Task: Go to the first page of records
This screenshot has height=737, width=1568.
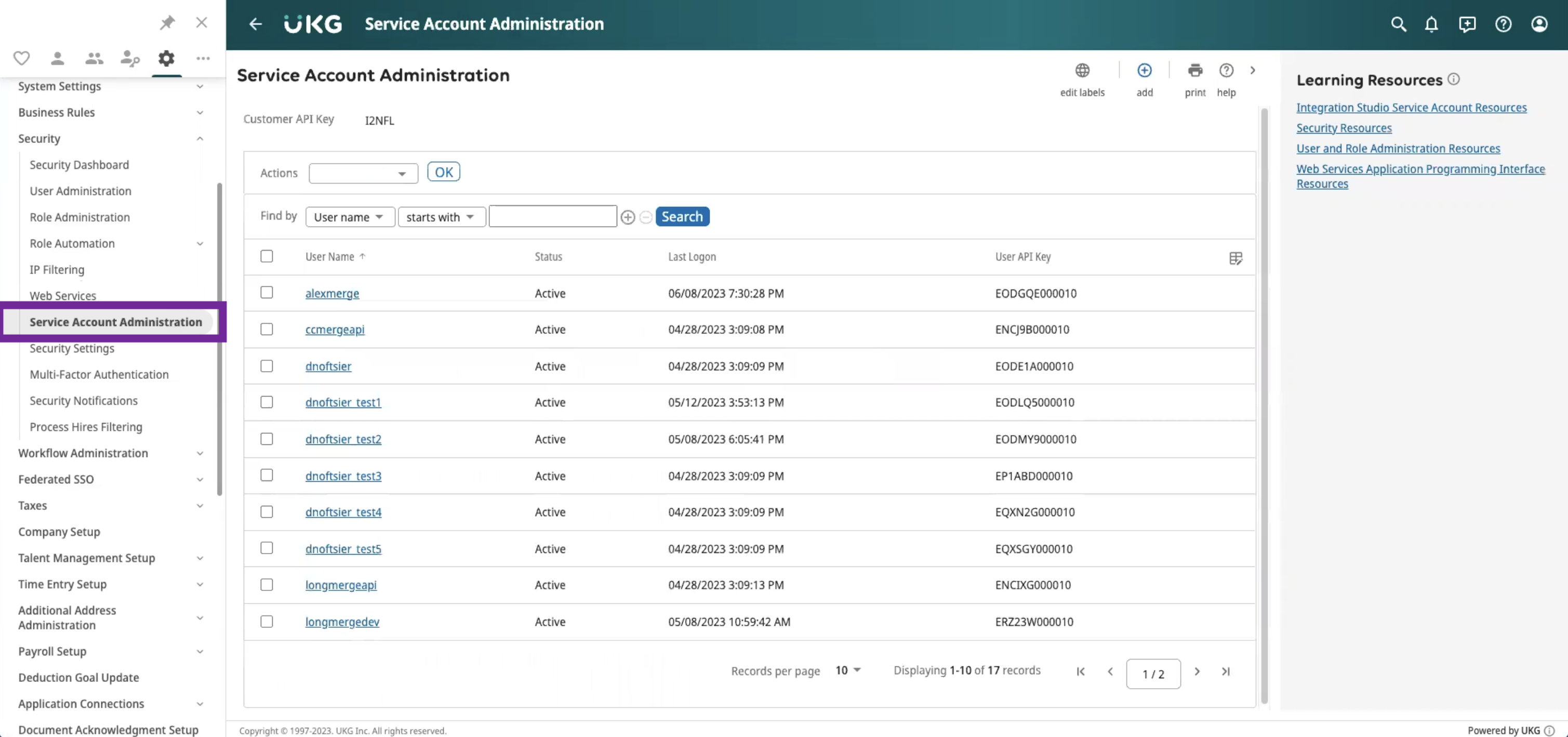Action: pyautogui.click(x=1081, y=671)
